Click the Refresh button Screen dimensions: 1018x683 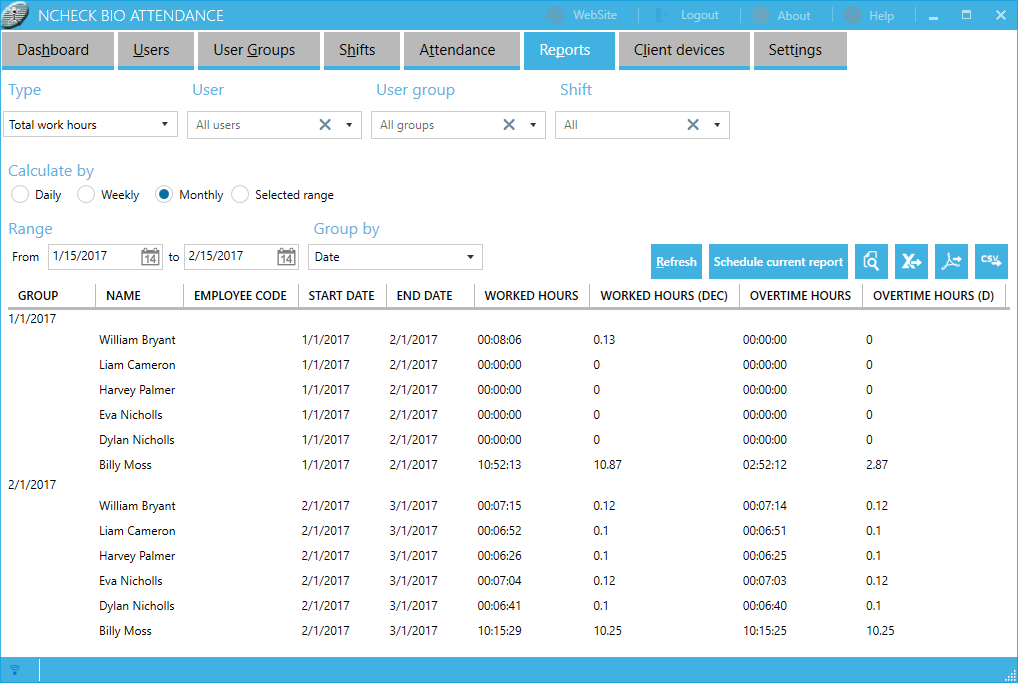(x=676, y=262)
